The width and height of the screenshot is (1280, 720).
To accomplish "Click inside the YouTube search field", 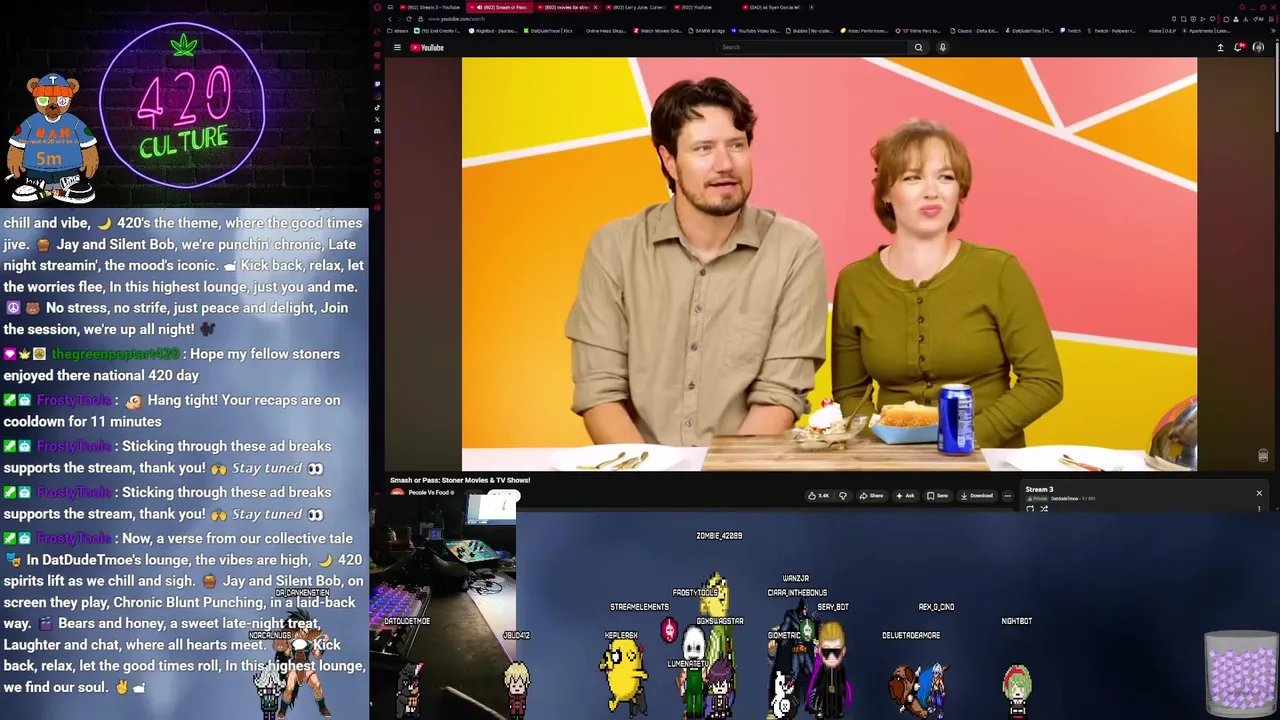I will point(813,47).
